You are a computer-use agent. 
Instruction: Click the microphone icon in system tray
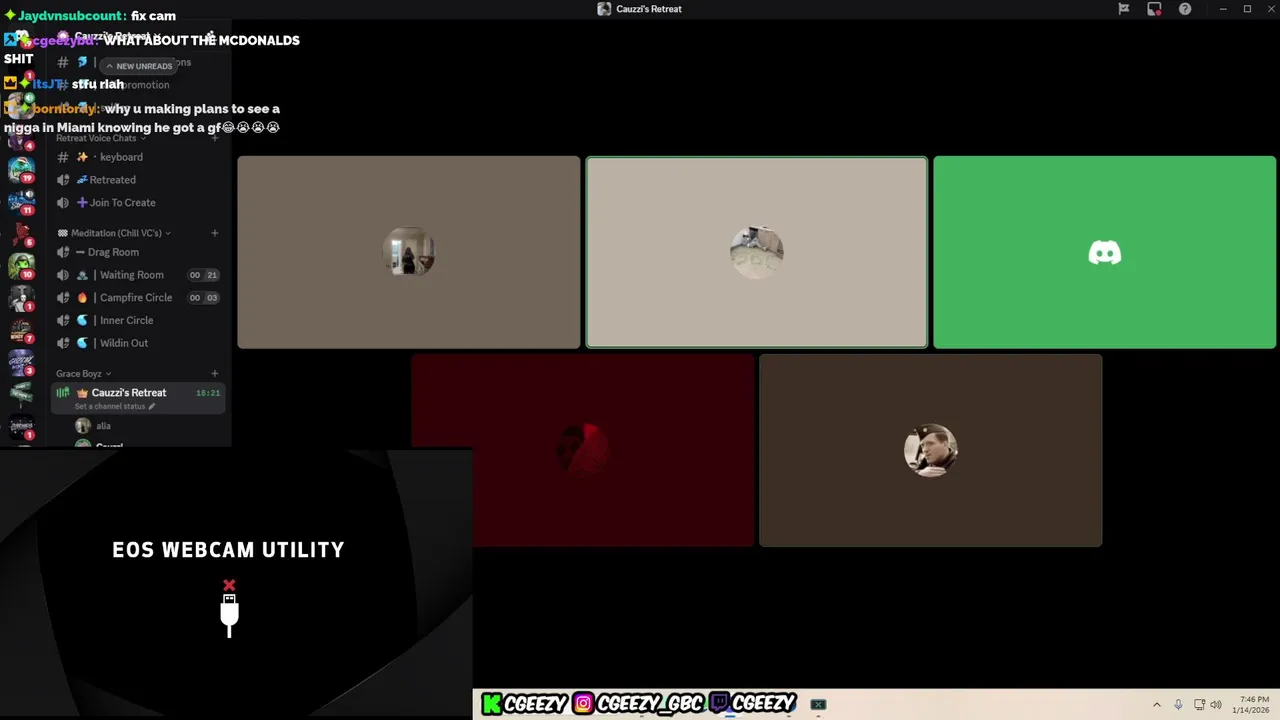[x=1178, y=704]
